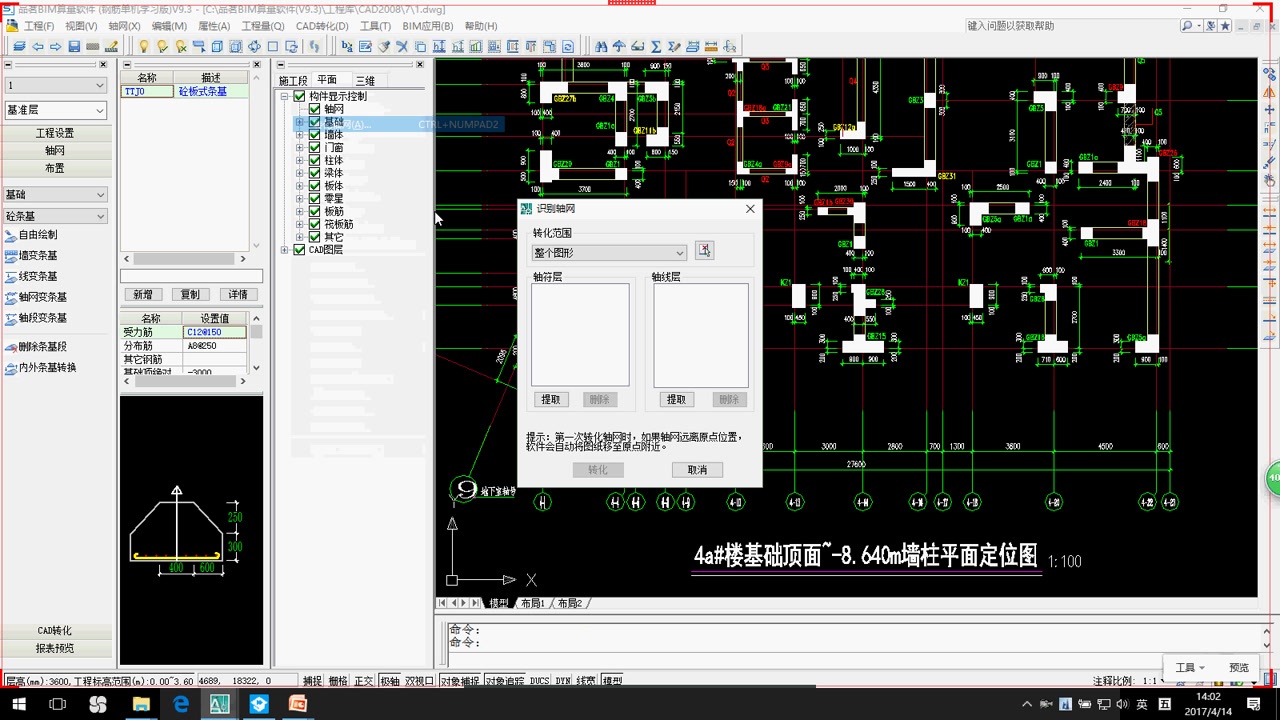Open the floor number dropdown showing 1
The height and width of the screenshot is (720, 1280).
click(x=55, y=86)
